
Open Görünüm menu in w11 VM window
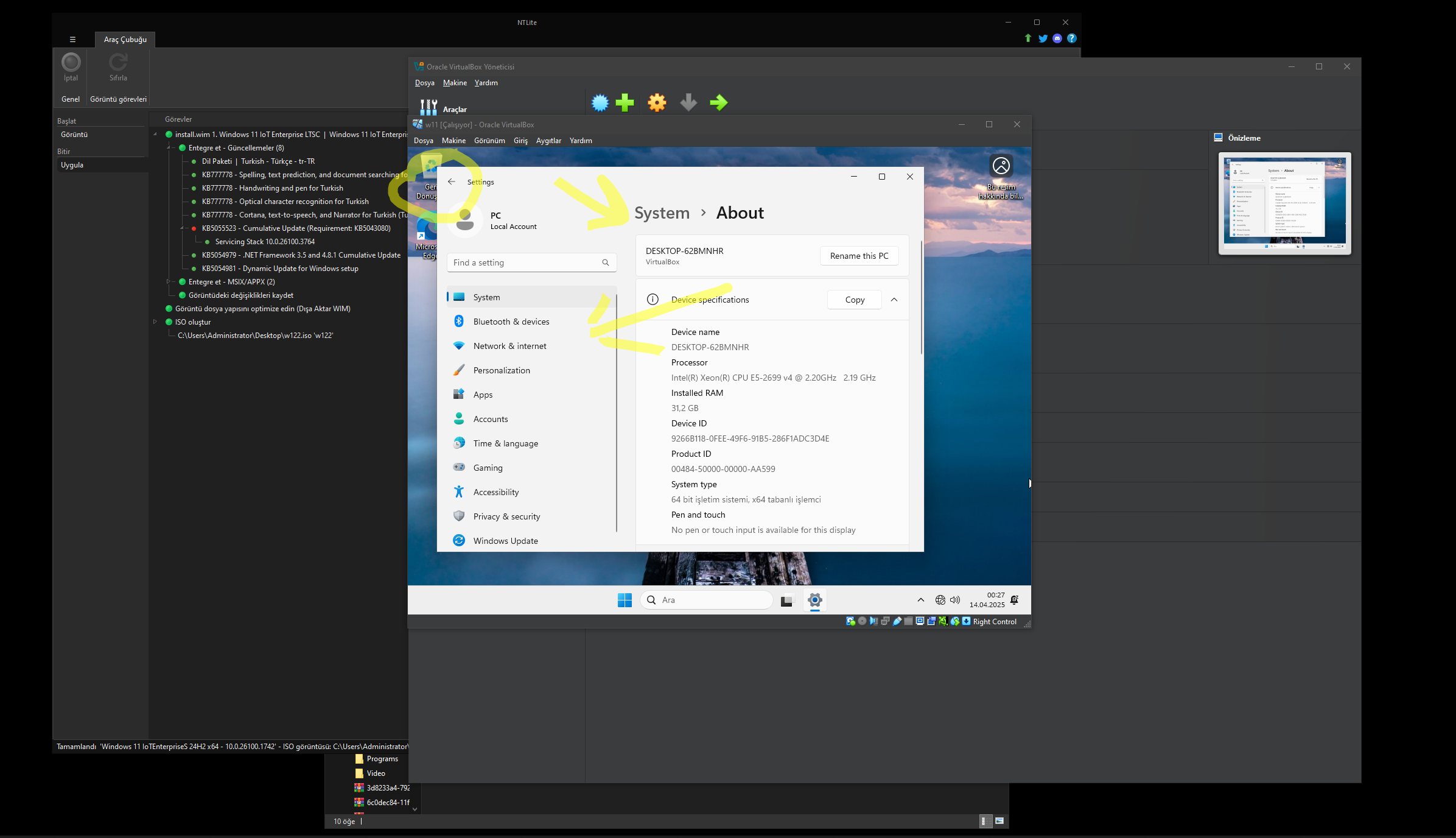point(489,141)
